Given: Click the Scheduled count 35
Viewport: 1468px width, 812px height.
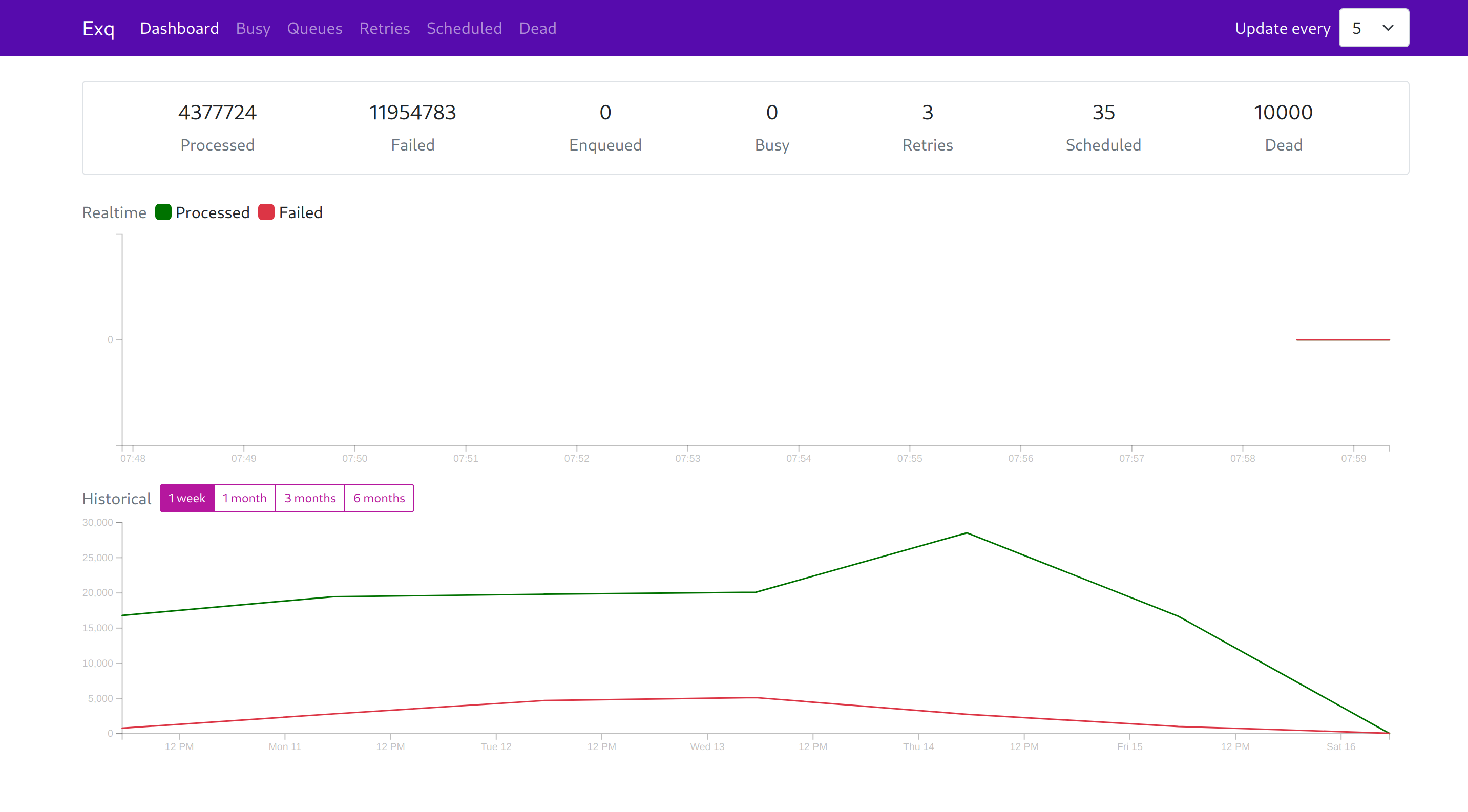Looking at the screenshot, I should pos(1103,113).
